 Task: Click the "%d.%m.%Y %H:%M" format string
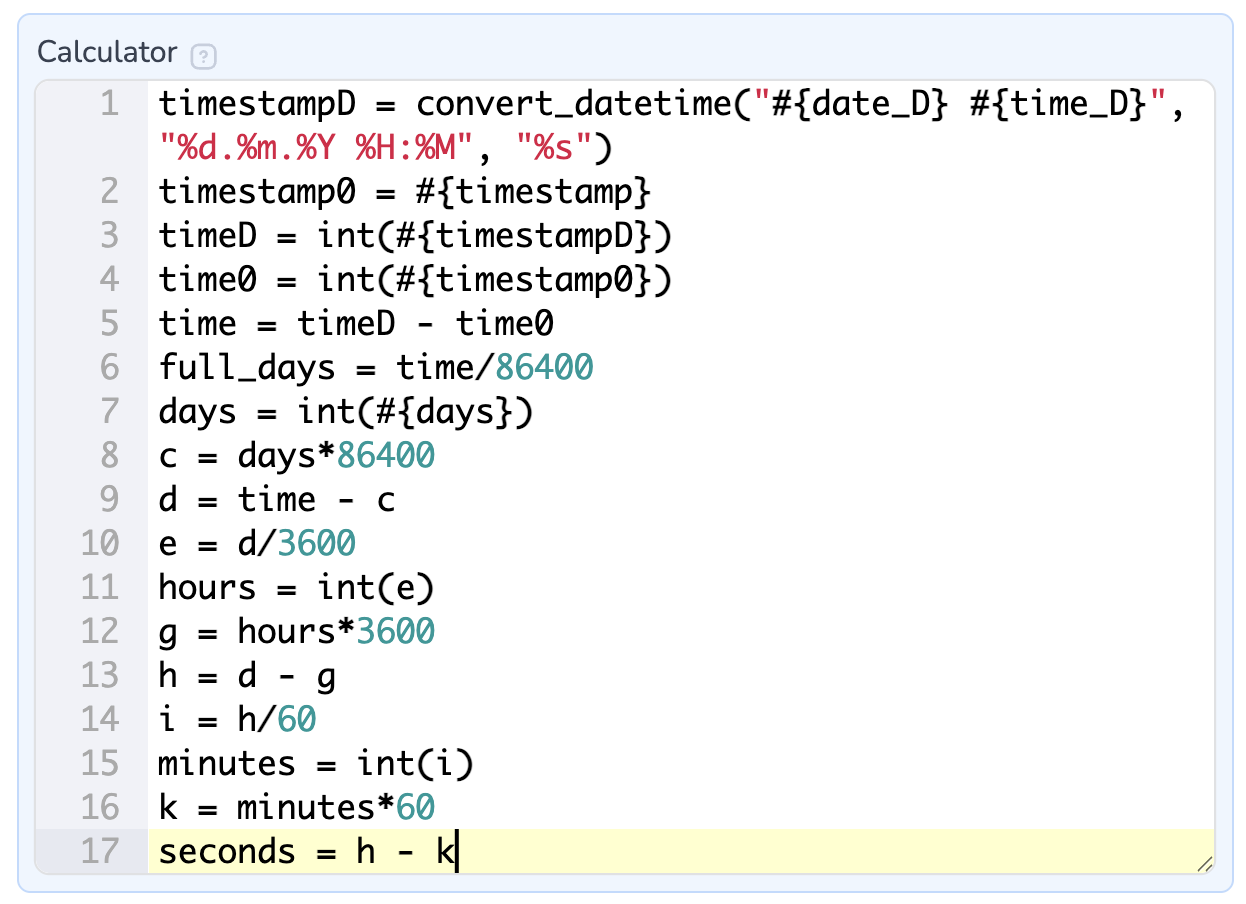point(315,148)
